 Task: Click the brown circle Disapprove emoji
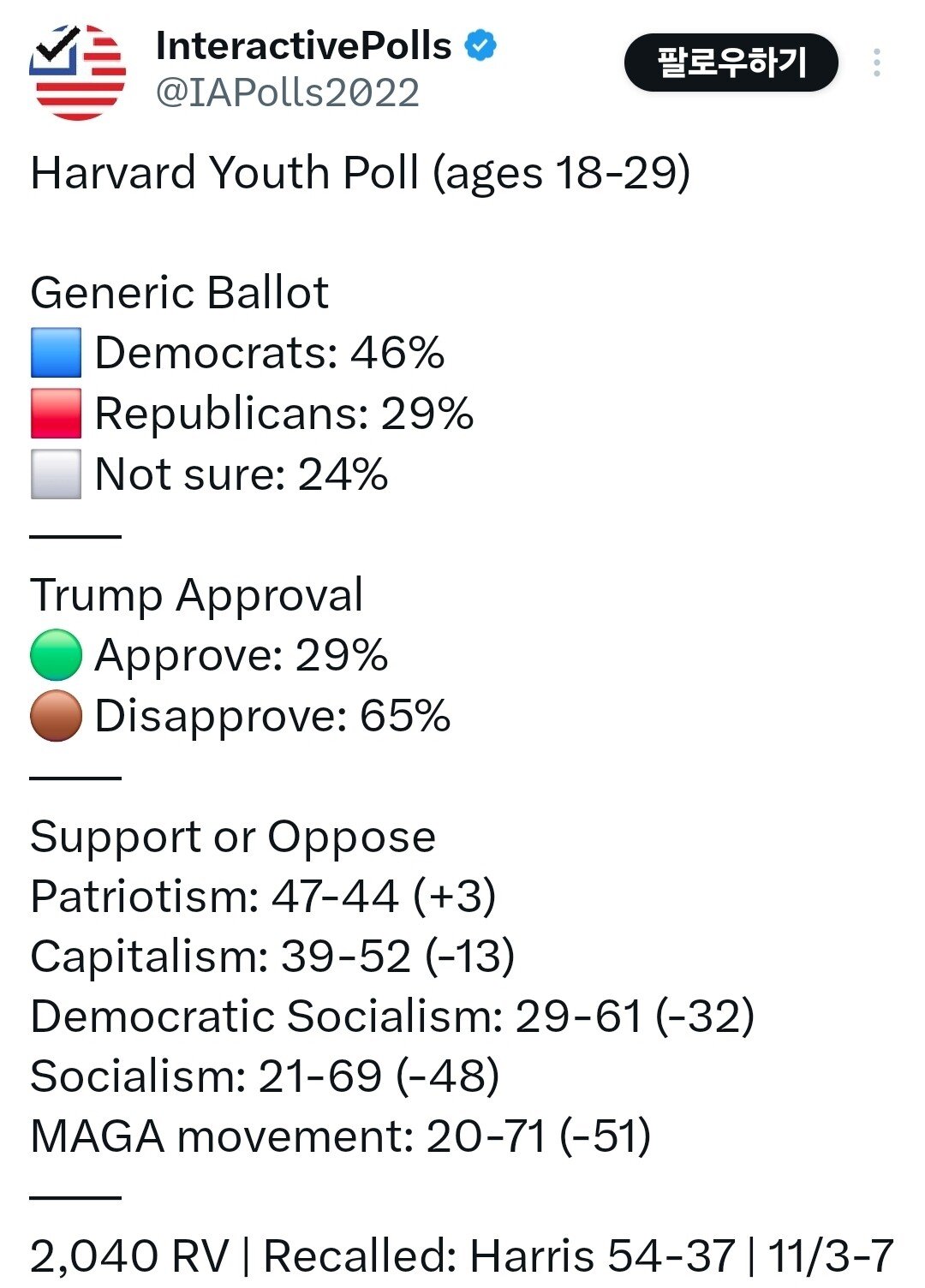tap(57, 716)
